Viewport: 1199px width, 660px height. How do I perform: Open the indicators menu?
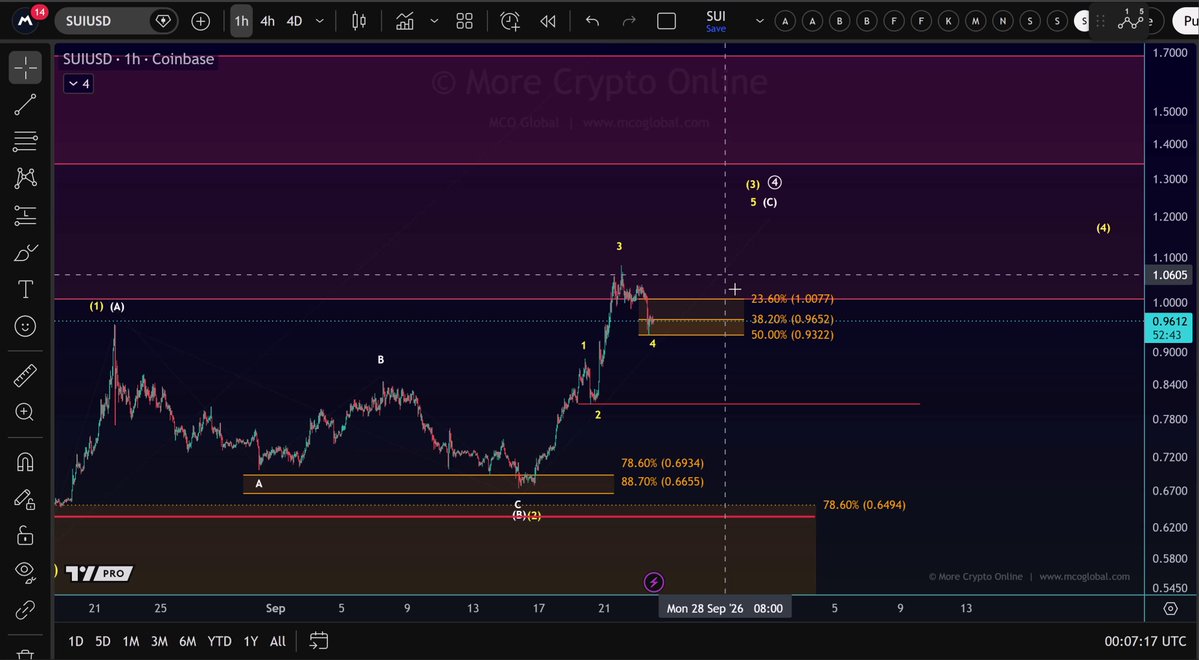(405, 21)
